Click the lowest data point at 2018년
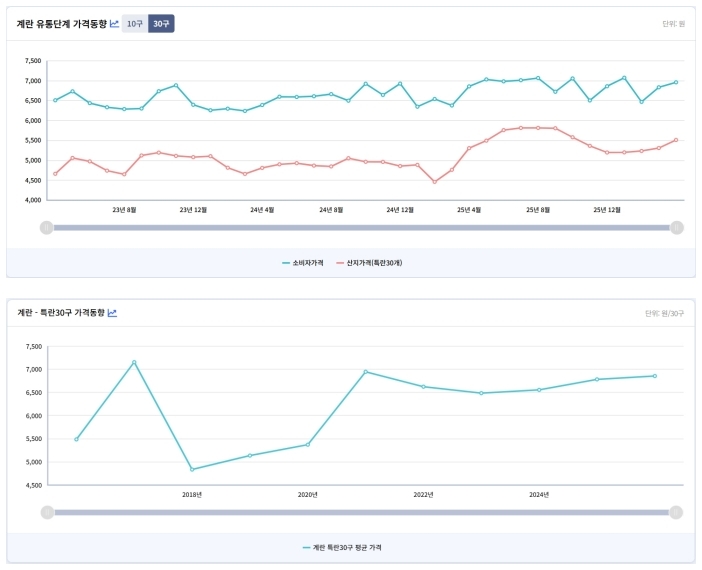 pyautogui.click(x=192, y=469)
